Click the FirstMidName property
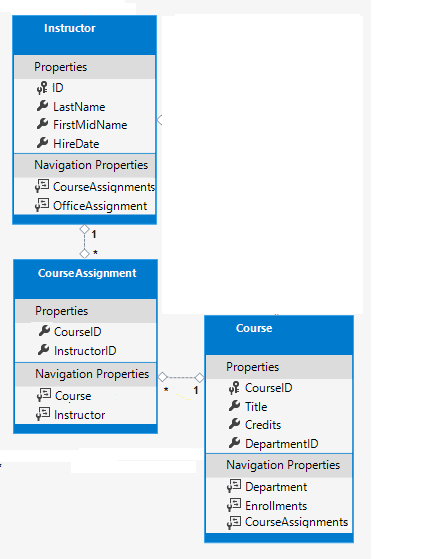423x559 pixels. pos(90,125)
